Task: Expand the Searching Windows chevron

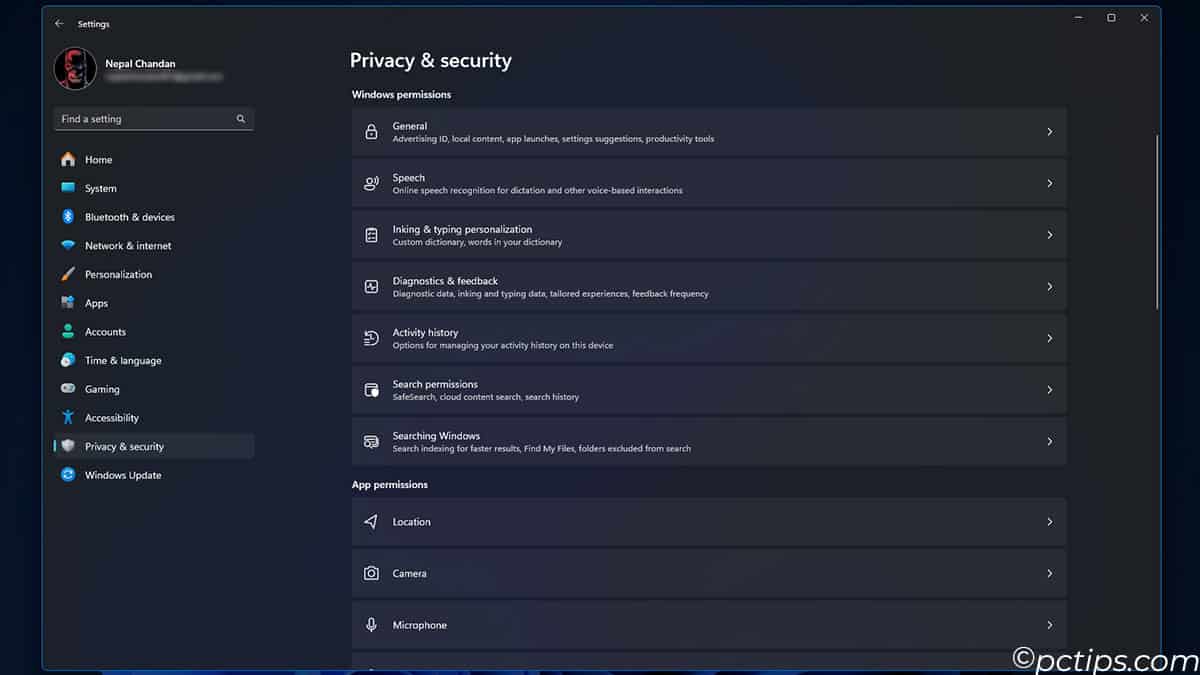Action: coord(1049,442)
